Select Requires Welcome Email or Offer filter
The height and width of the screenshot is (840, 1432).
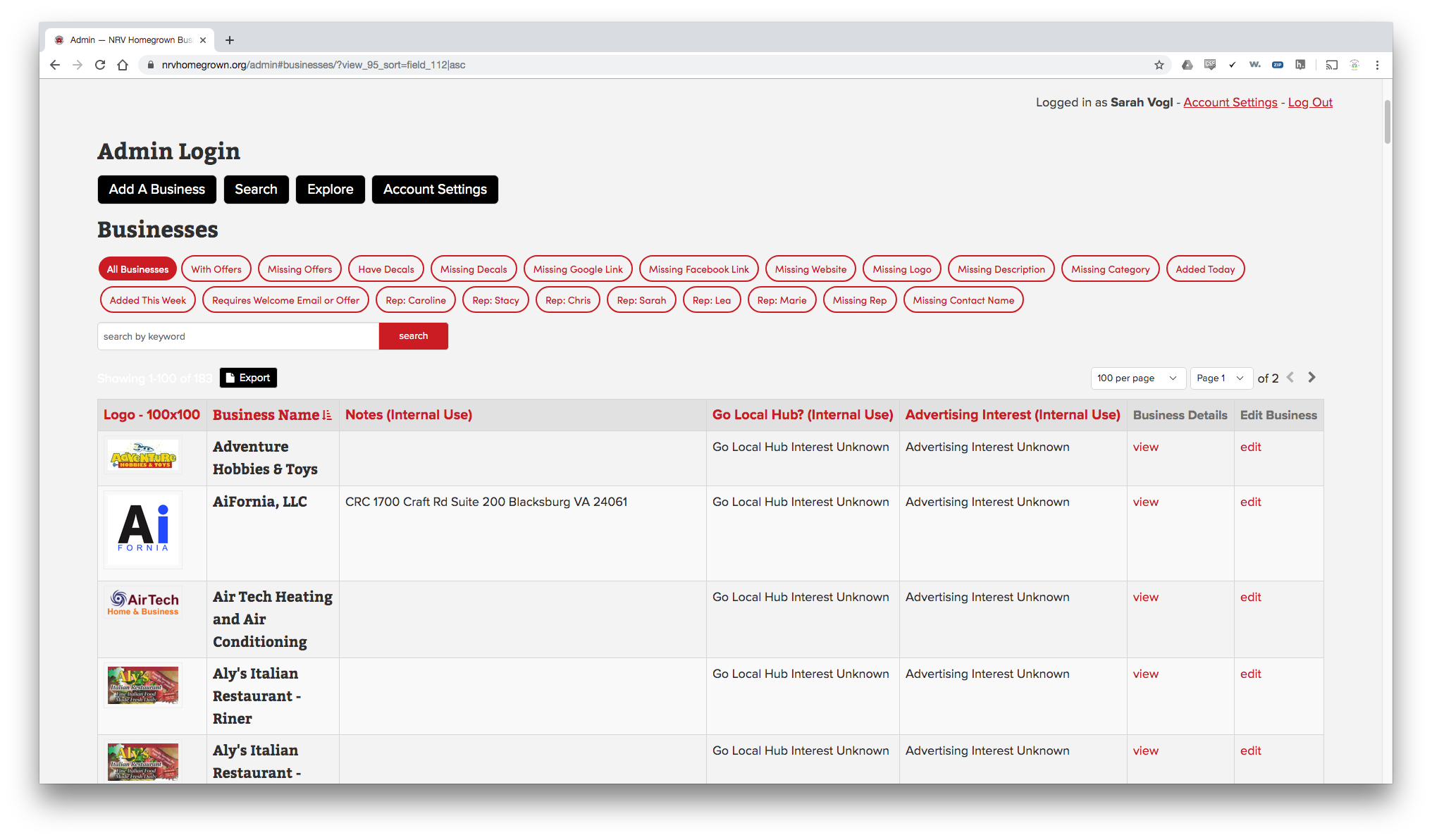[285, 300]
